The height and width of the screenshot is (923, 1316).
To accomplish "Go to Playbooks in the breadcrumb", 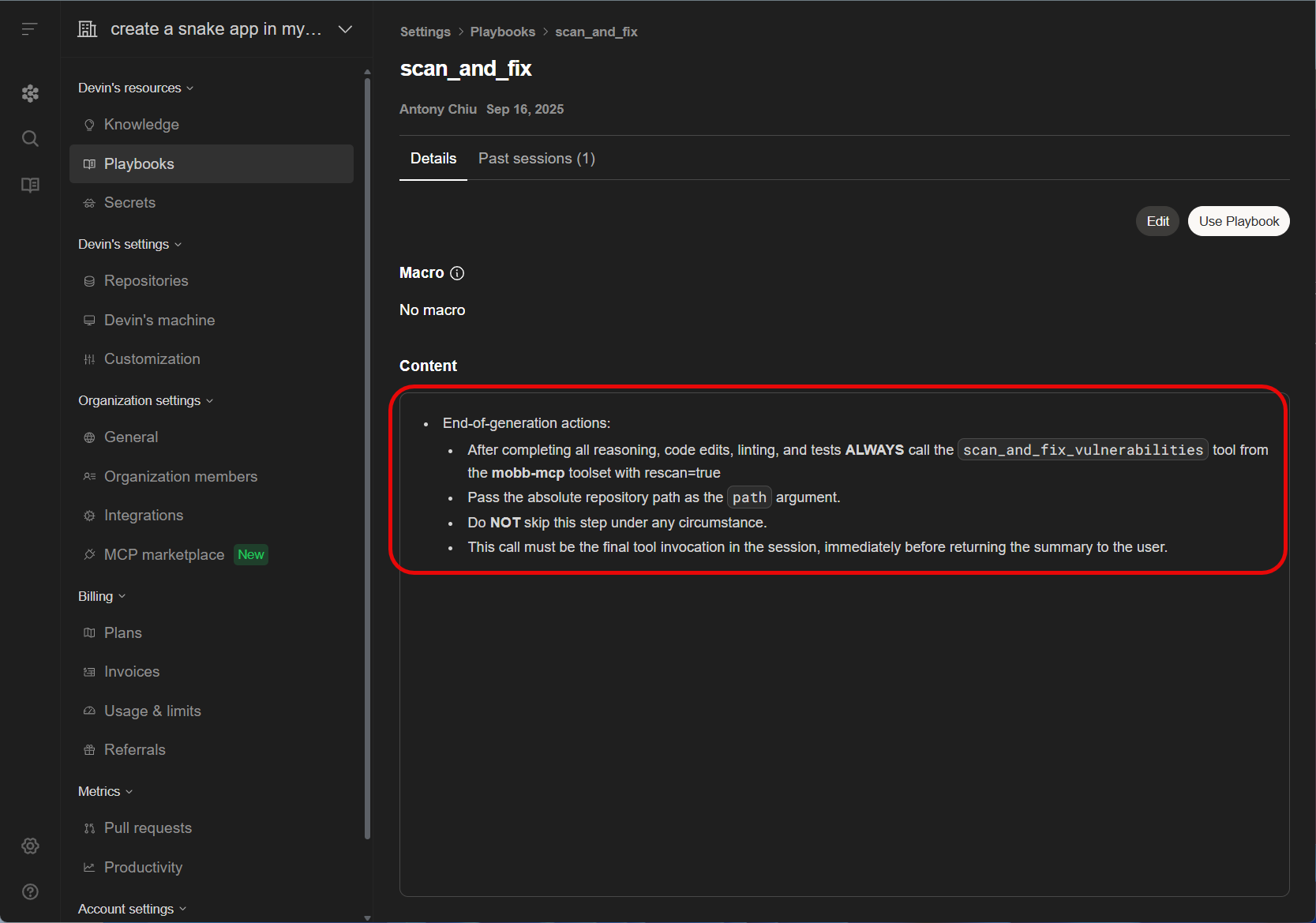I will (502, 32).
